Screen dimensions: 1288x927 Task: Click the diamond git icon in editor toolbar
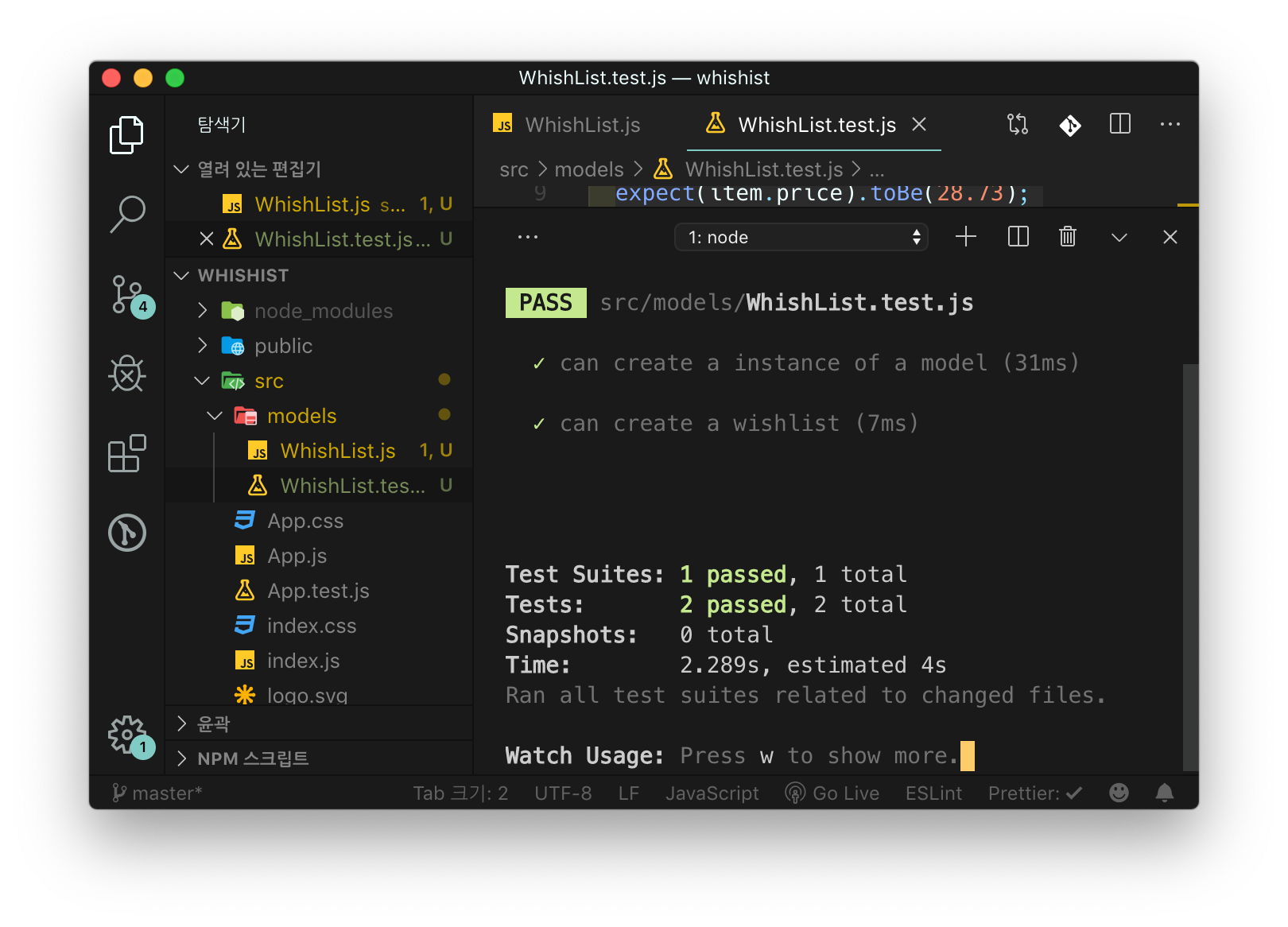click(1070, 125)
